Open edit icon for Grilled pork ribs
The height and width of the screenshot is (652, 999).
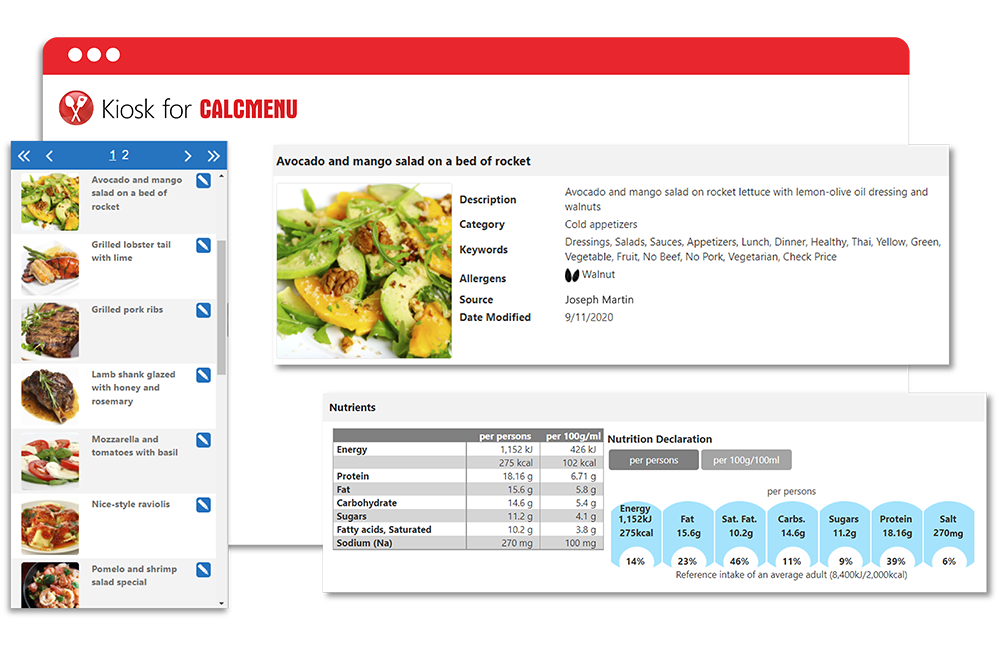point(203,310)
